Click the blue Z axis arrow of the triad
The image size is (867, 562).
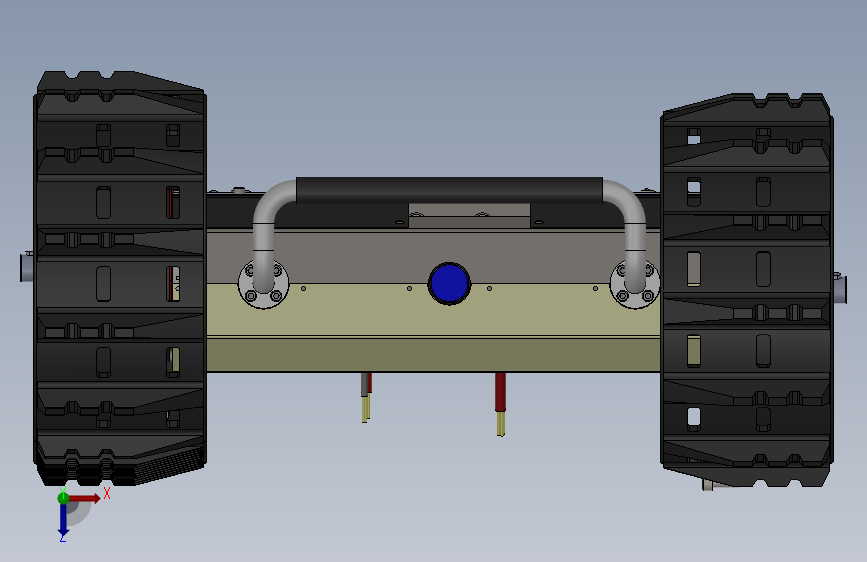pyautogui.click(x=63, y=520)
